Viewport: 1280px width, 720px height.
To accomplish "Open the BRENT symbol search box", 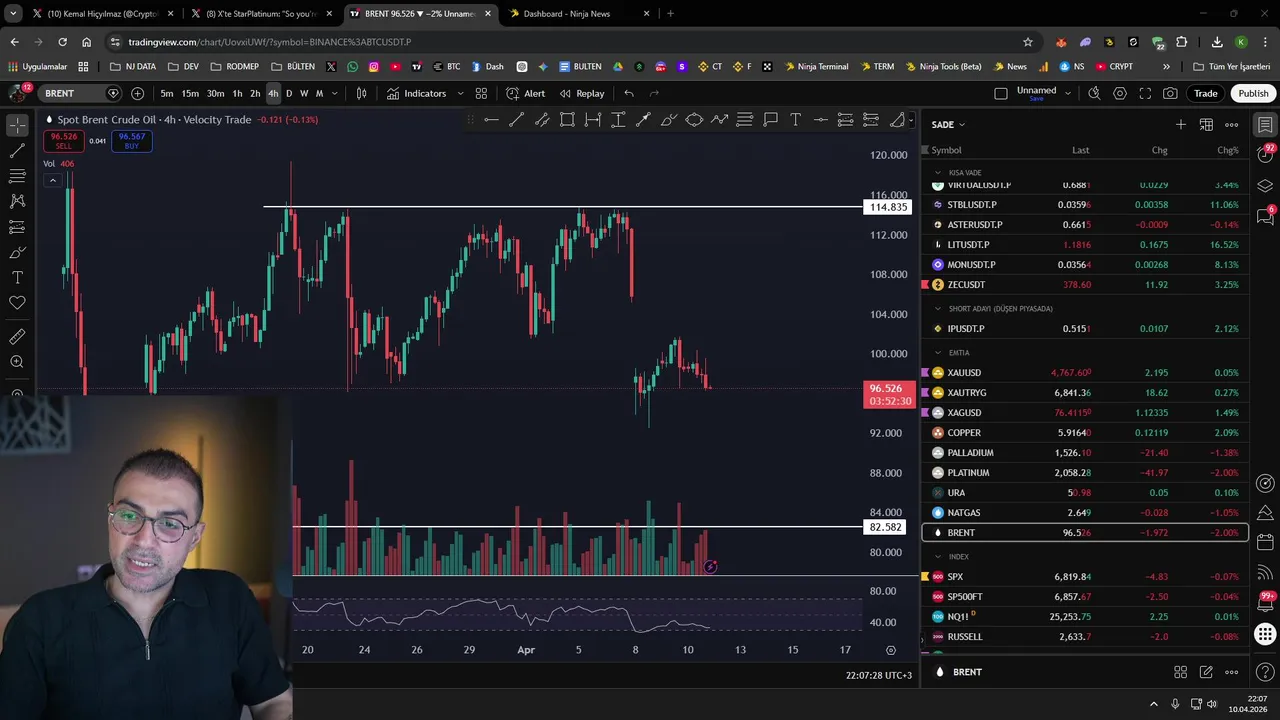I will click(80, 93).
